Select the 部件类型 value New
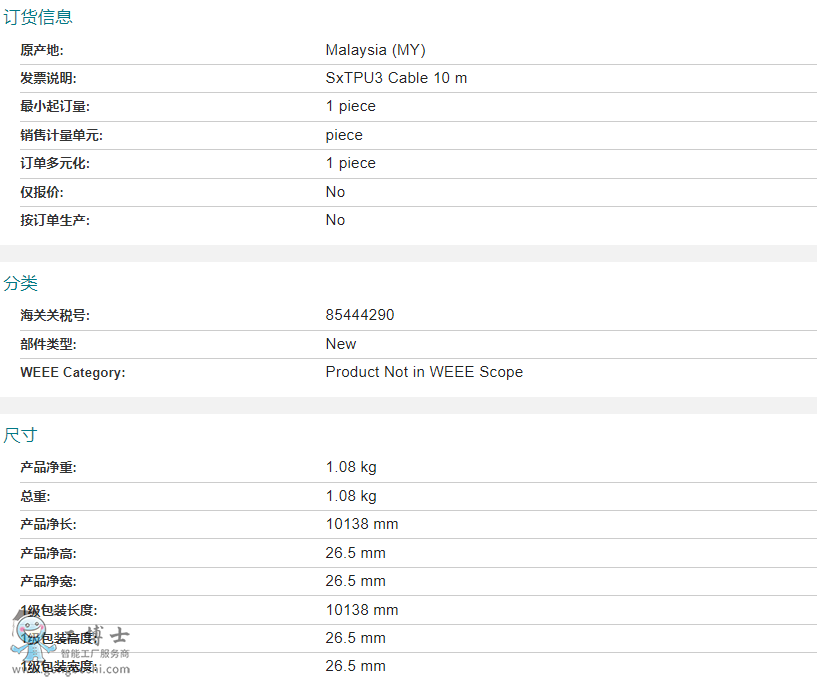Image resolution: width=817 pixels, height=689 pixels. (341, 344)
